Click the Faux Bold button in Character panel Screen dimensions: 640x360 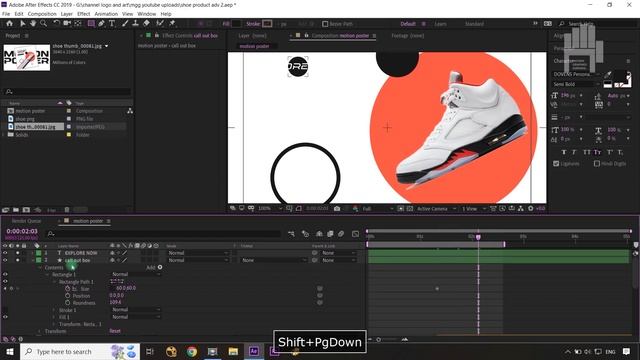[x=564, y=152]
